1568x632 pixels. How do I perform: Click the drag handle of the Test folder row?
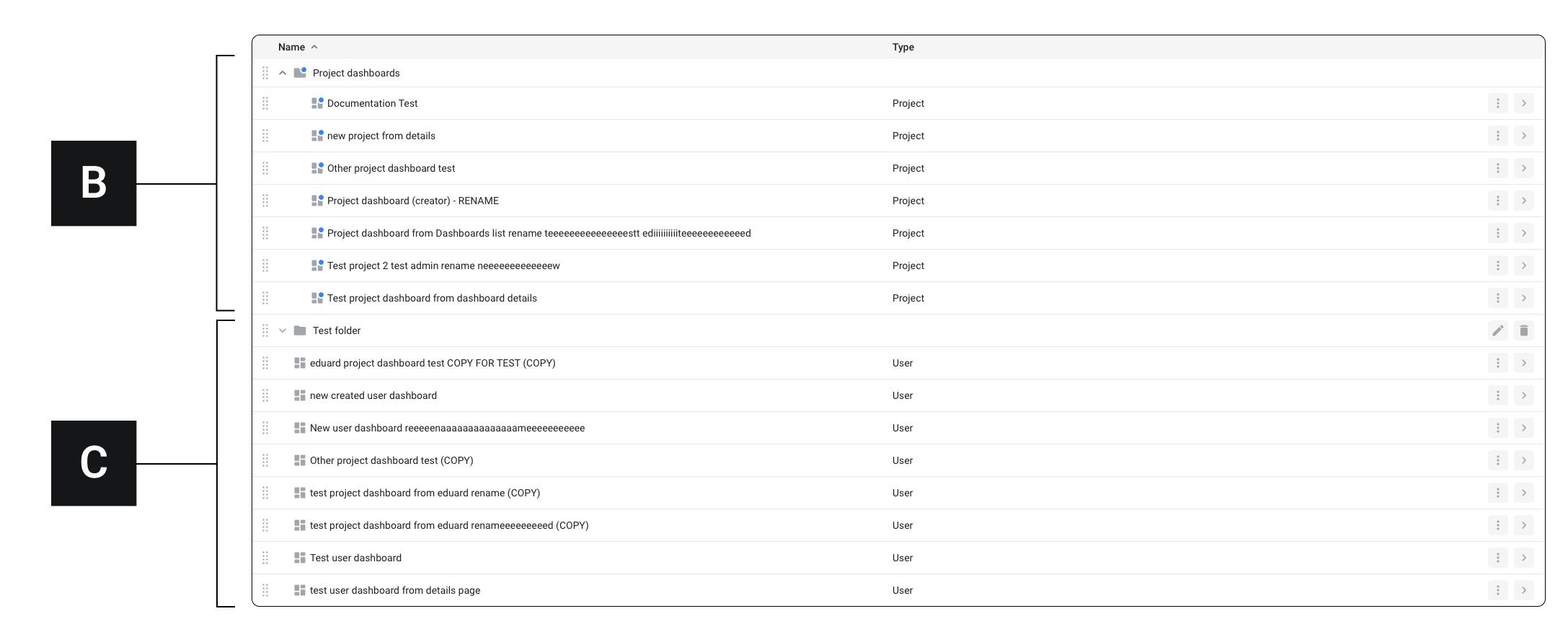tap(265, 330)
